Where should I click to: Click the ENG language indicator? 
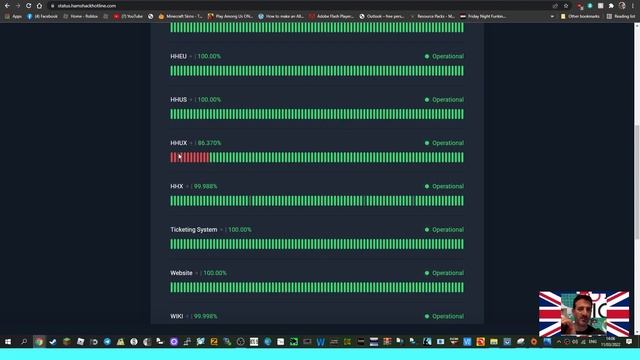pos(593,342)
